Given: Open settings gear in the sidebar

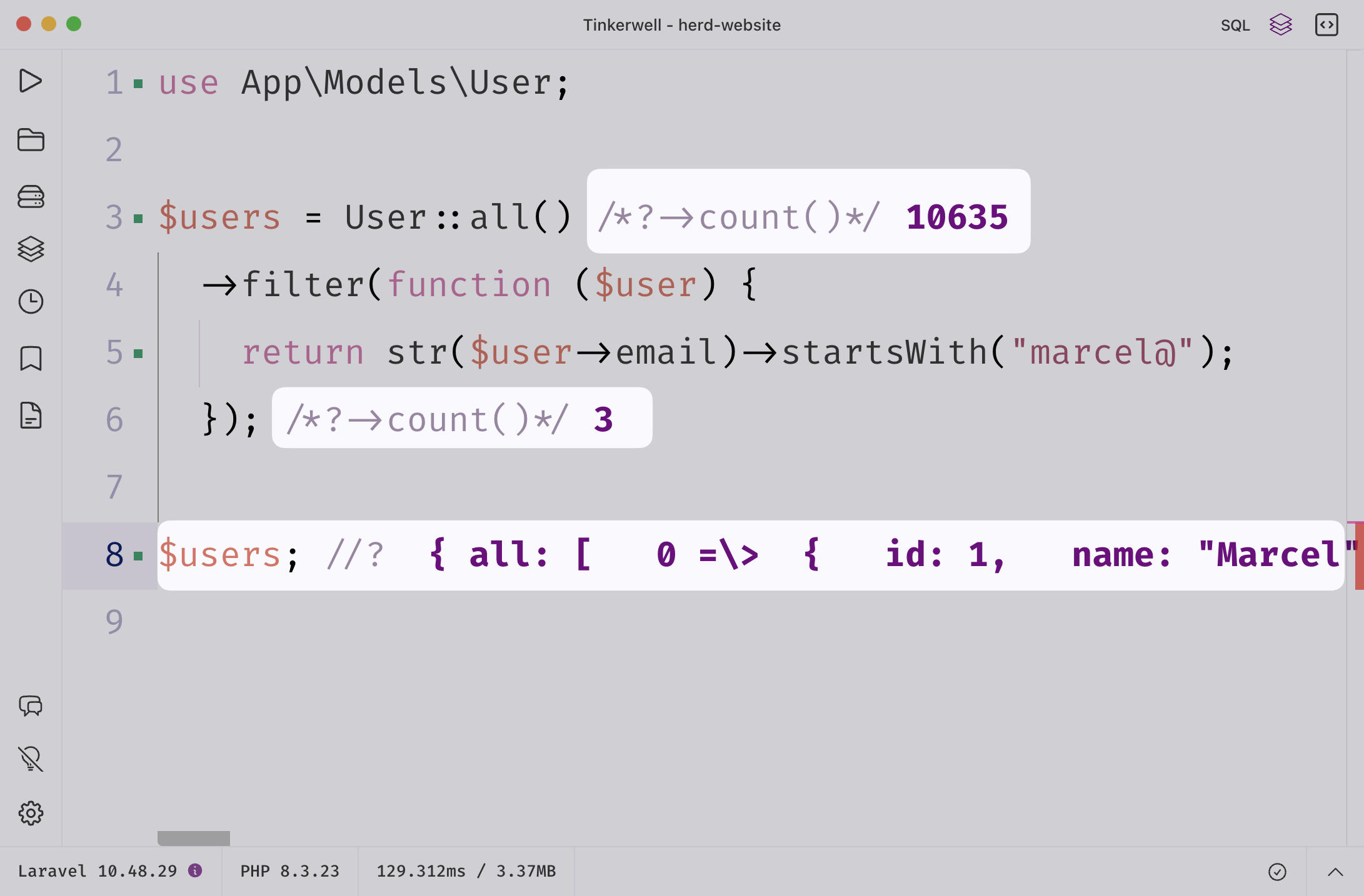Looking at the screenshot, I should pos(30,813).
